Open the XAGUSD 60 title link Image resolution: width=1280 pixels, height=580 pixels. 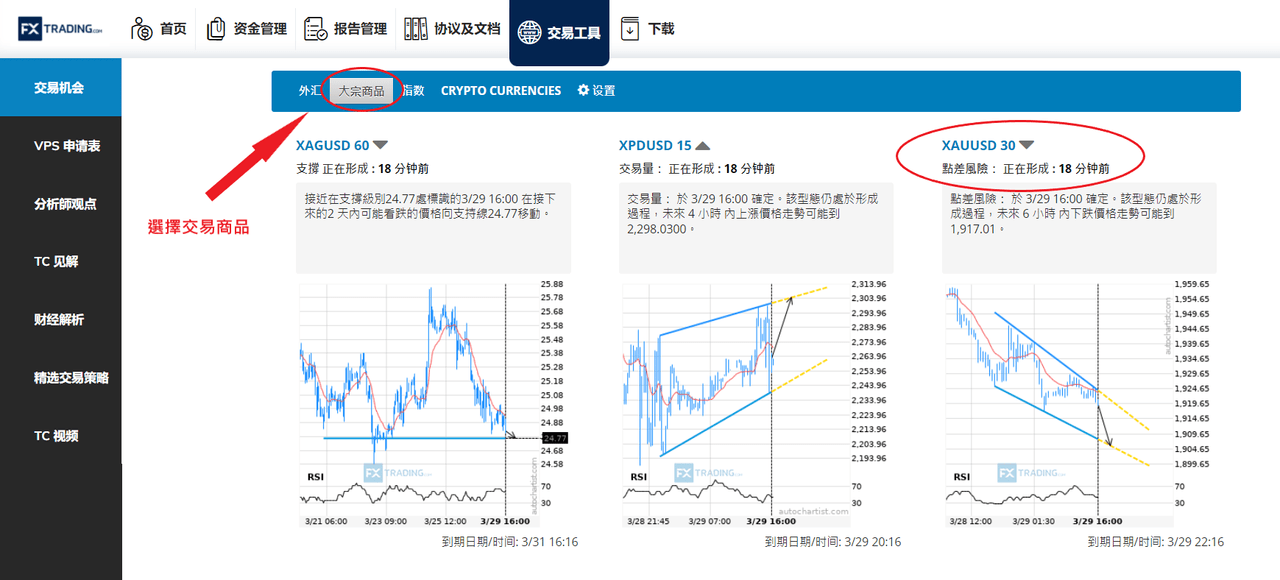coord(333,146)
